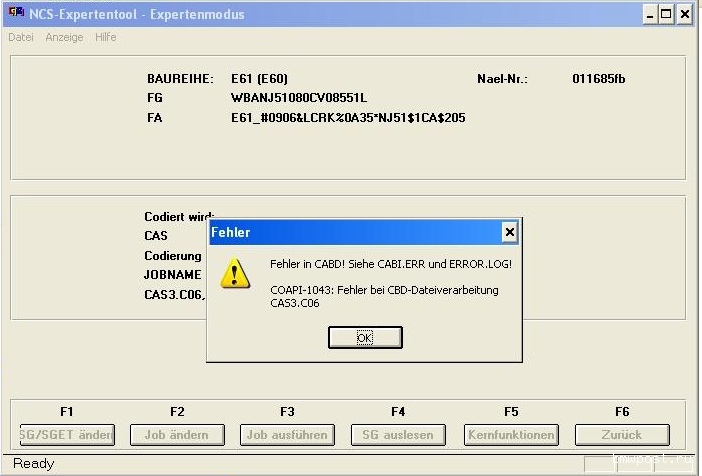Image resolution: width=702 pixels, height=476 pixels.
Task: Click the Ready status bar text
Action: click(x=33, y=464)
